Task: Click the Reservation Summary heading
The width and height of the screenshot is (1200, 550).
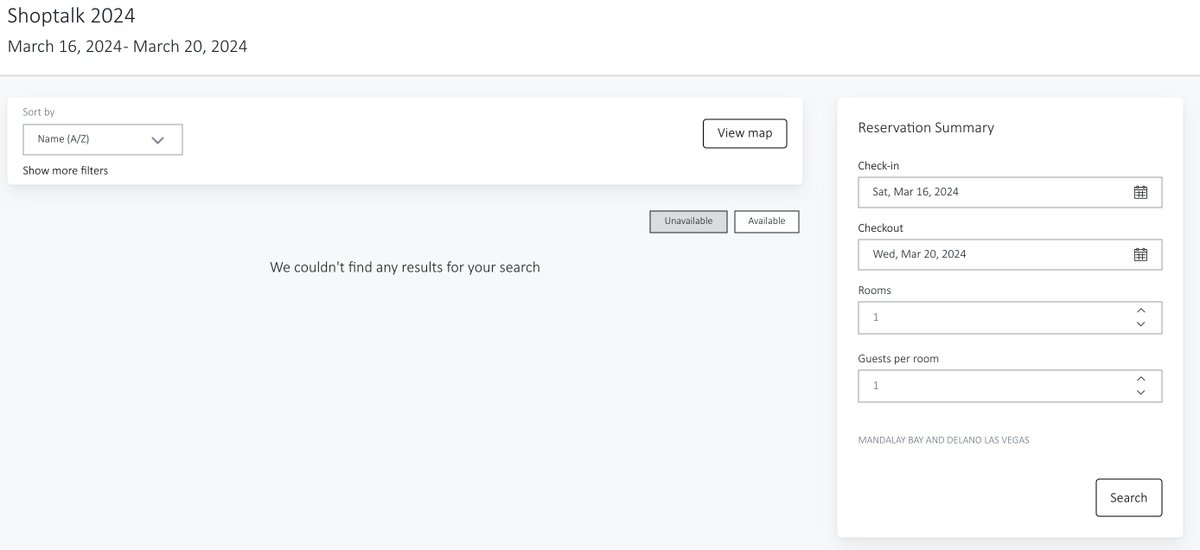Action: point(926,128)
